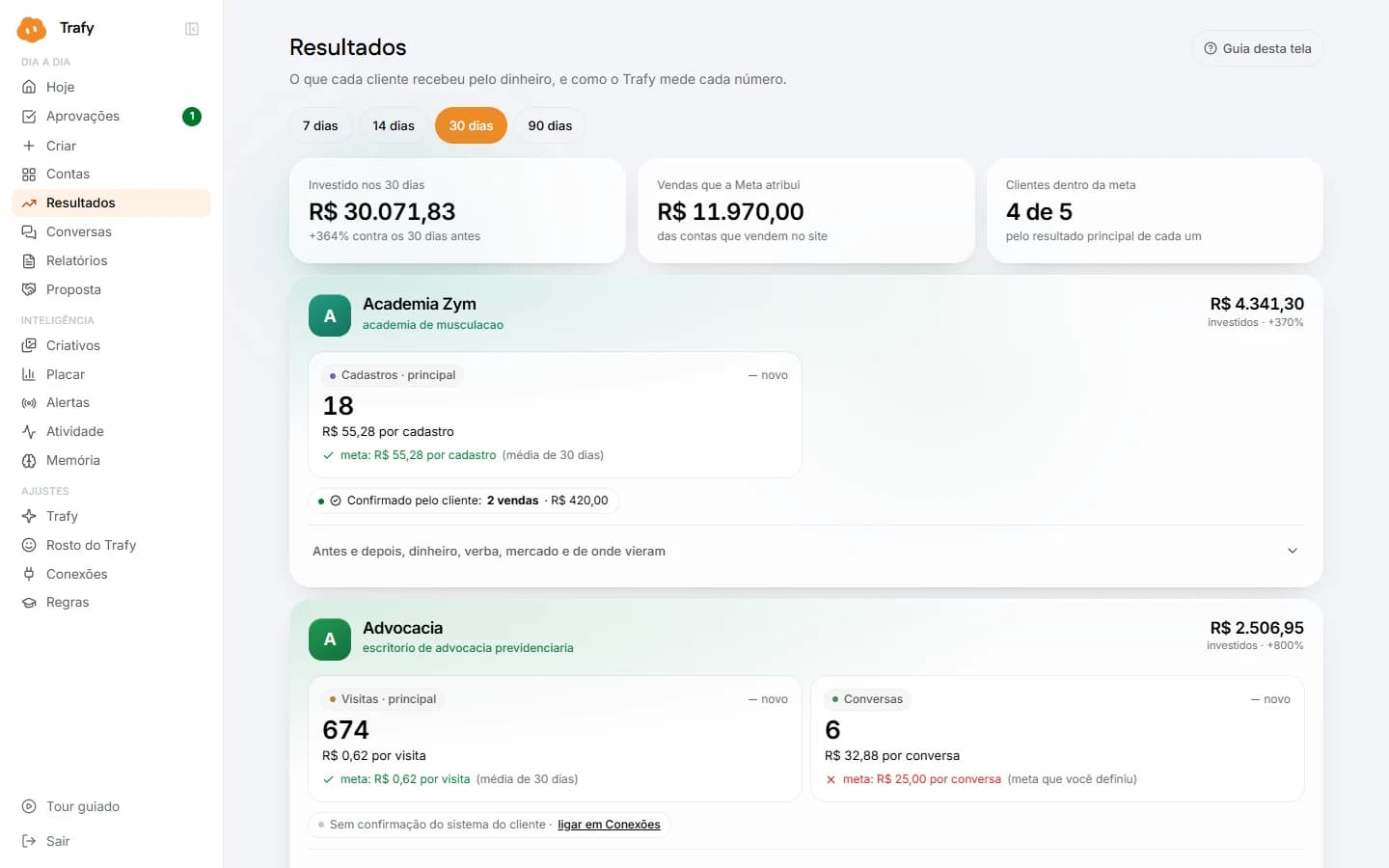The width and height of the screenshot is (1389, 868).
Task: Click R$ 2.506,95 invested amount
Action: pyautogui.click(x=1257, y=628)
